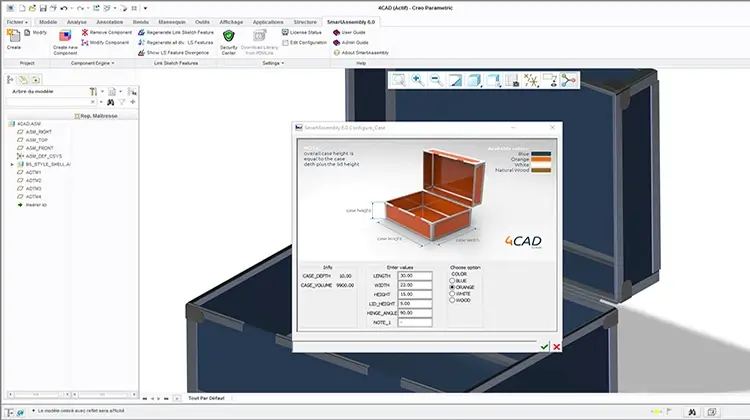Confirm dialog with green checkmark
This screenshot has height=420, width=750.
[544, 345]
